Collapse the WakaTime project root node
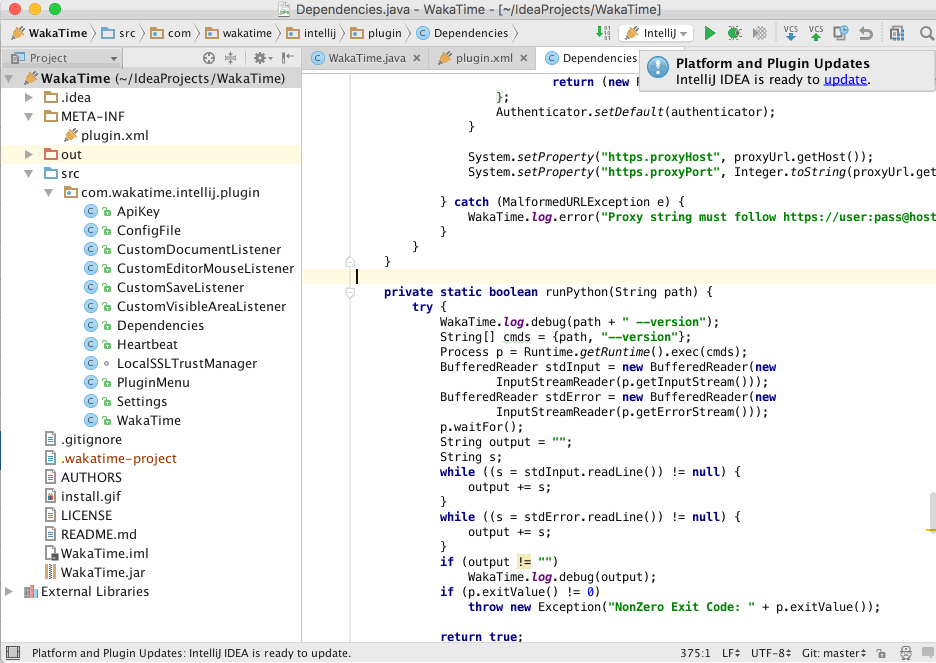This screenshot has width=936, height=663. [9, 78]
